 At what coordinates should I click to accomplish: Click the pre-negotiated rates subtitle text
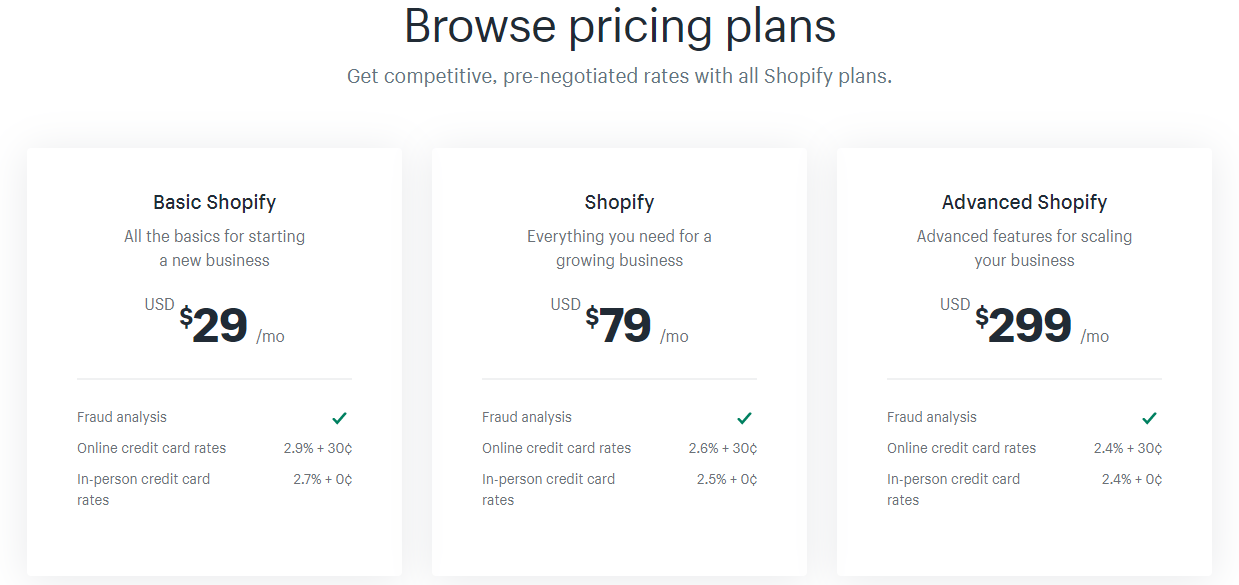click(x=619, y=76)
